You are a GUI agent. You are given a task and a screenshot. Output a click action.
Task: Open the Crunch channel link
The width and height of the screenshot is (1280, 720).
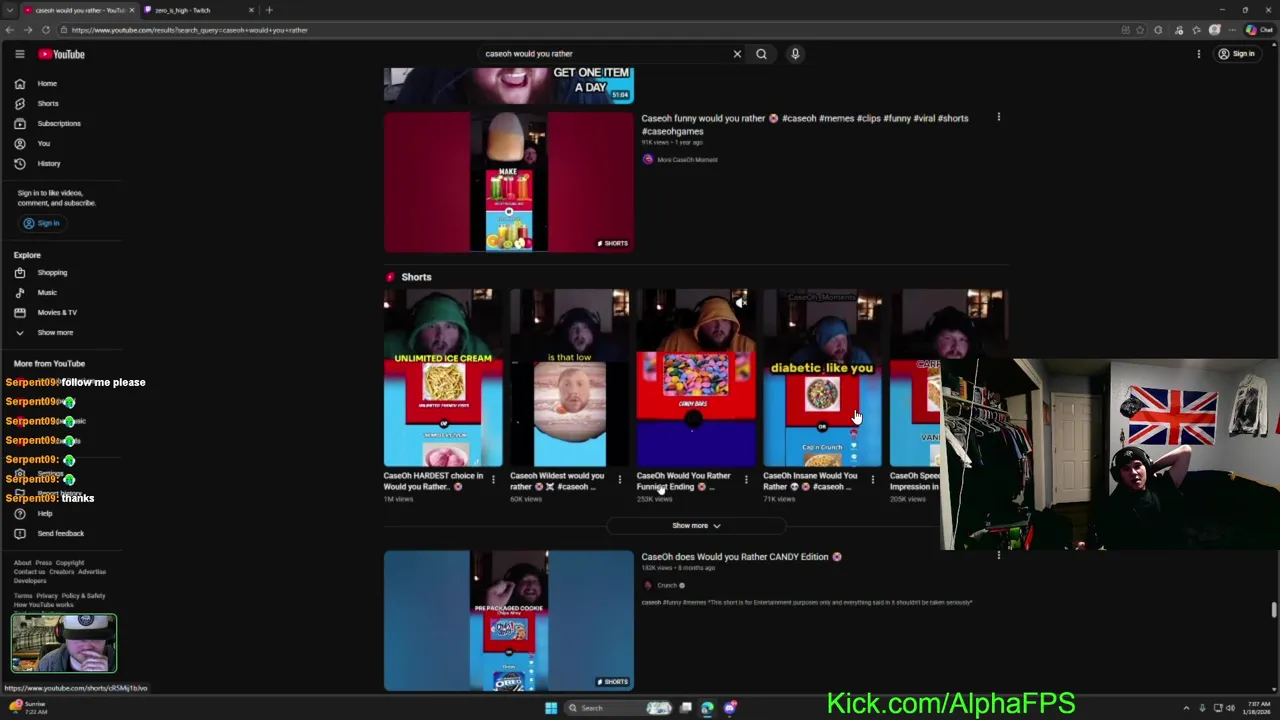(x=667, y=586)
